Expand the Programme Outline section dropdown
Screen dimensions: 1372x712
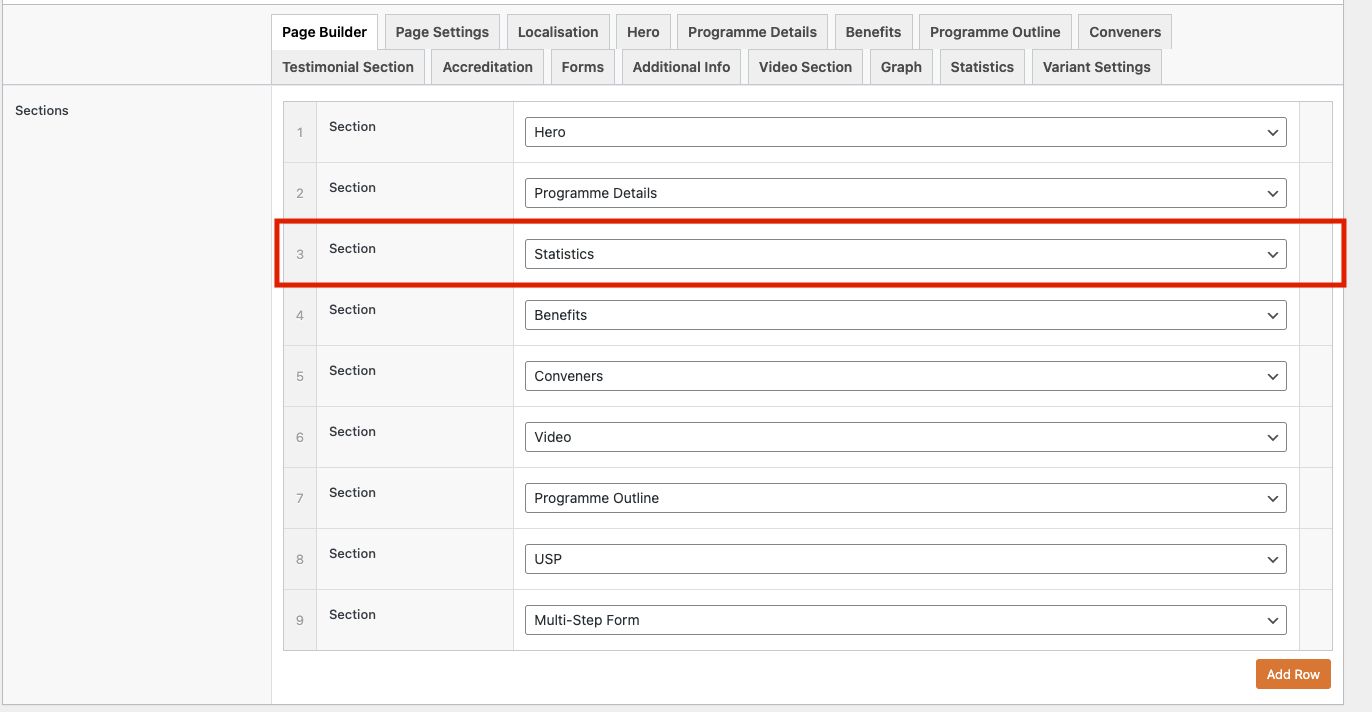click(x=905, y=498)
